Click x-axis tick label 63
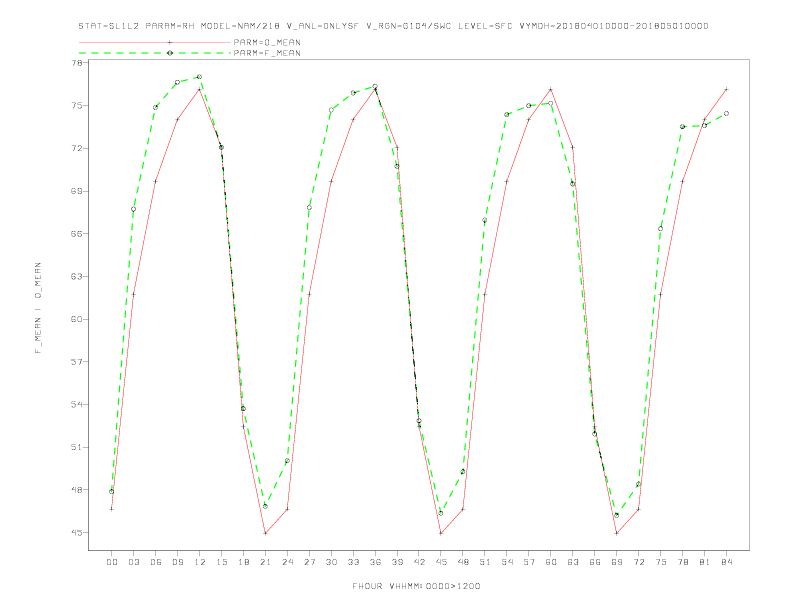792x612 pixels. coord(573,562)
